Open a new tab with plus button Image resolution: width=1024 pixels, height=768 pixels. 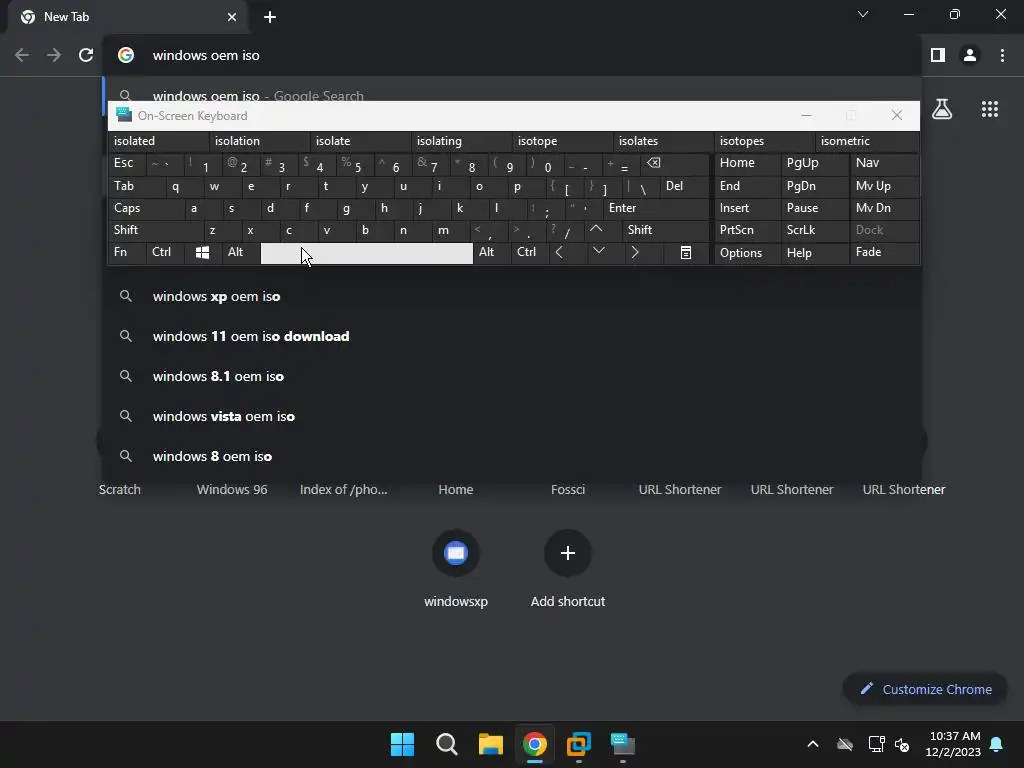tap(270, 17)
